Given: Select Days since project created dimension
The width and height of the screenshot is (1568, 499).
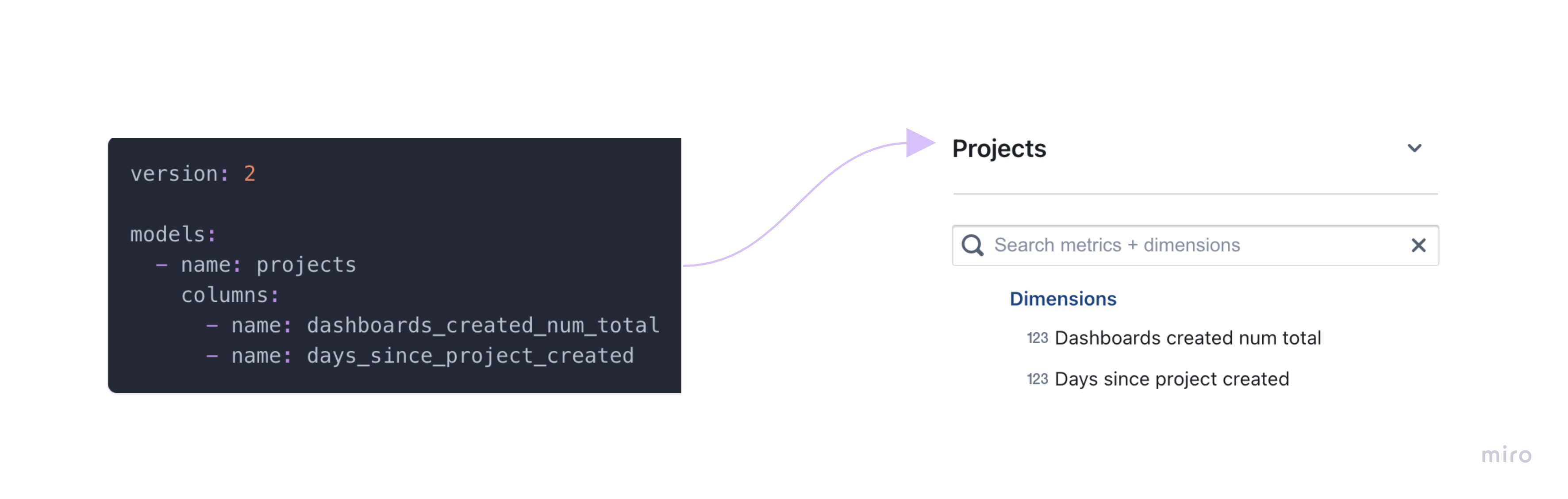Looking at the screenshot, I should click(1172, 379).
